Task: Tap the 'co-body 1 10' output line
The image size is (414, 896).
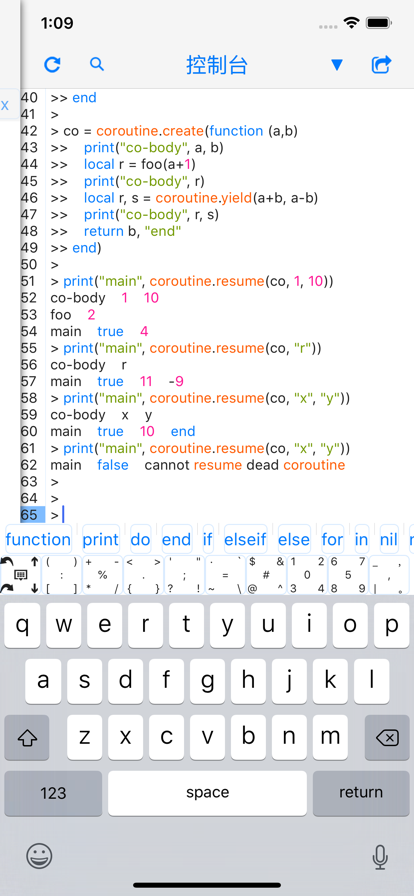Action: point(105,298)
